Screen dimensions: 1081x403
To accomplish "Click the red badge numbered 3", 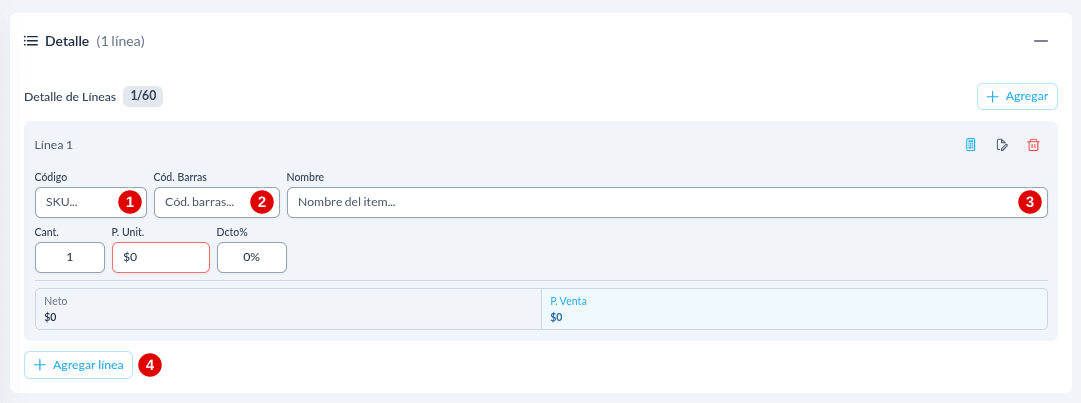I will coord(1030,202).
